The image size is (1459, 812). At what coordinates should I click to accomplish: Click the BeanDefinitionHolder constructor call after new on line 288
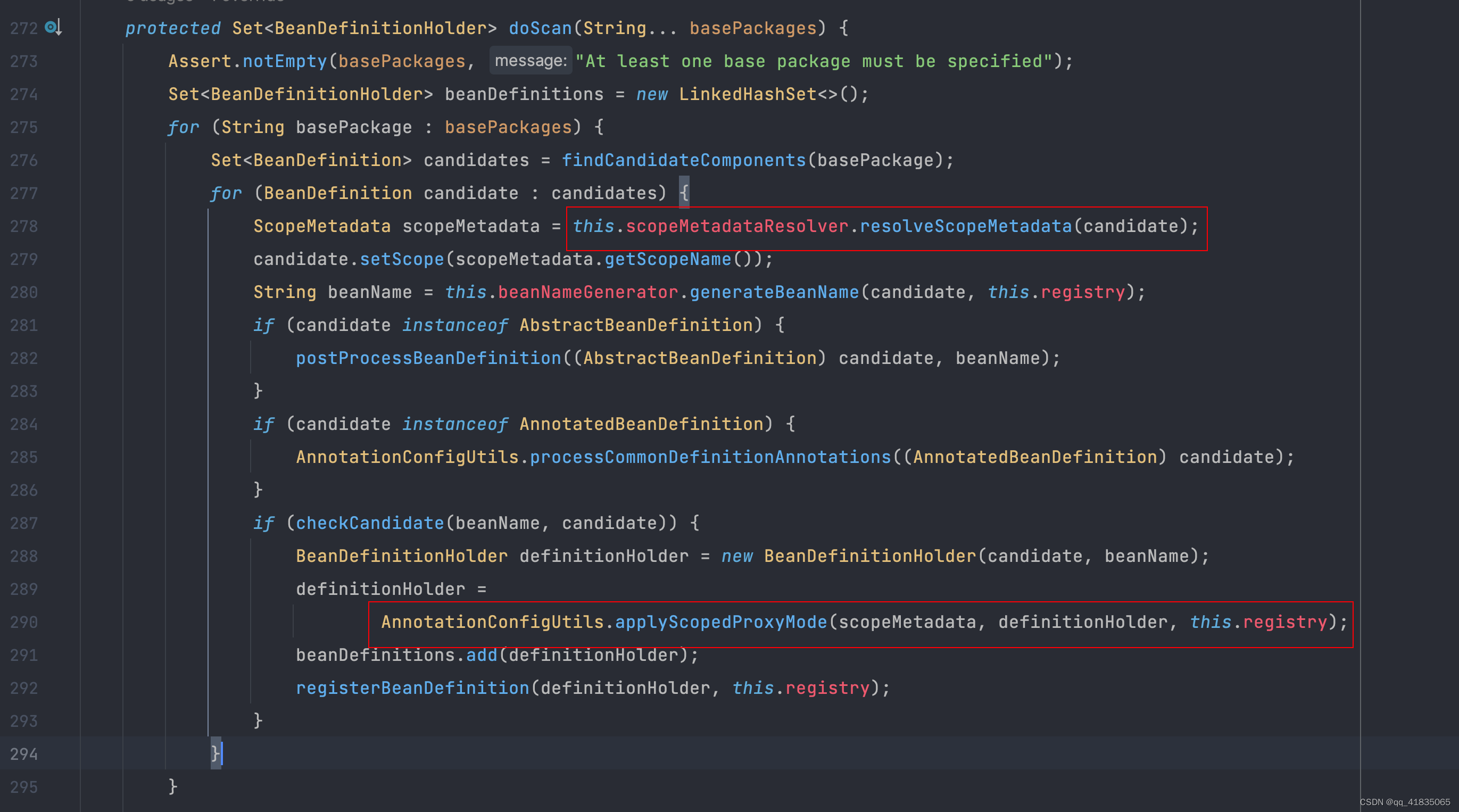871,556
